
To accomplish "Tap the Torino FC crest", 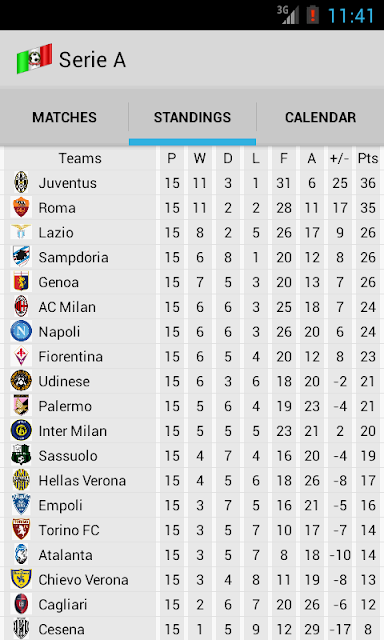I will click(x=21, y=530).
